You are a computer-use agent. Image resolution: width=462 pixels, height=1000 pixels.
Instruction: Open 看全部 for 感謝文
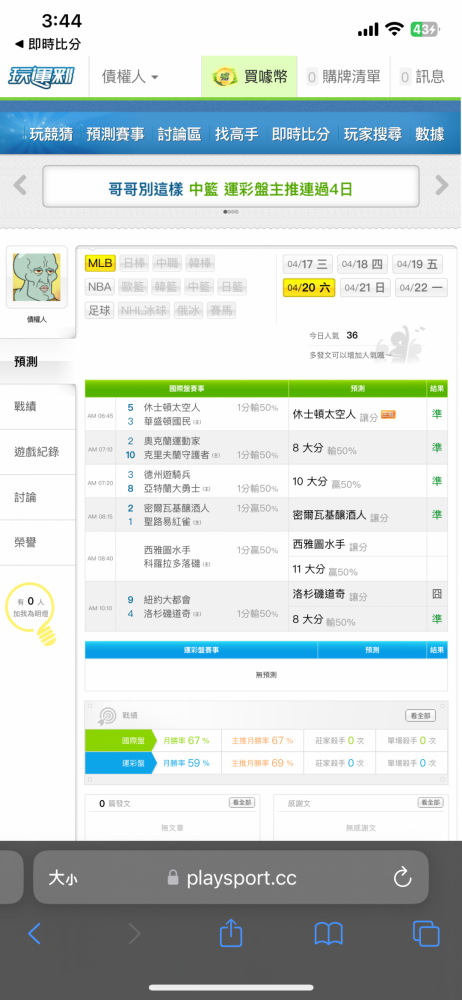(430, 803)
